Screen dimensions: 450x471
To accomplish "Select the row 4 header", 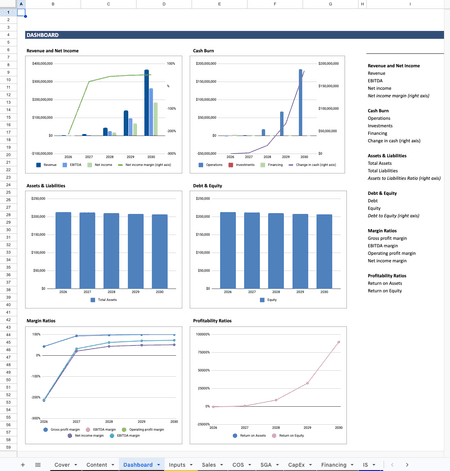I will coord(8,35).
